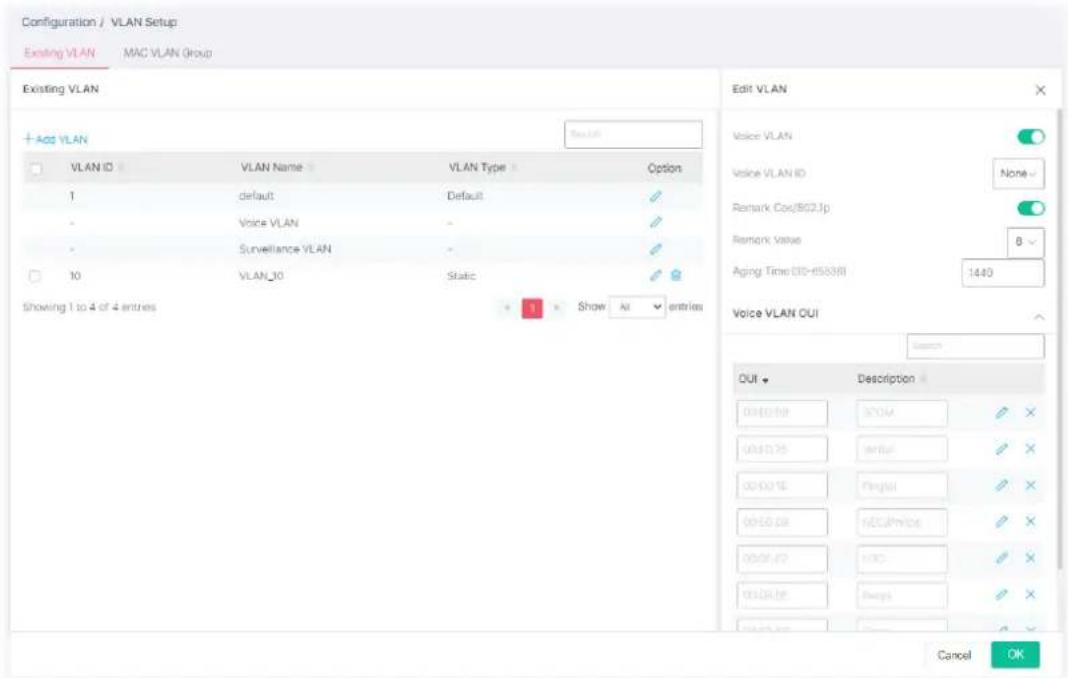This screenshot has width=1068, height=678.
Task: Remove the NEC/Philips OUI entry
Action: (1031, 521)
